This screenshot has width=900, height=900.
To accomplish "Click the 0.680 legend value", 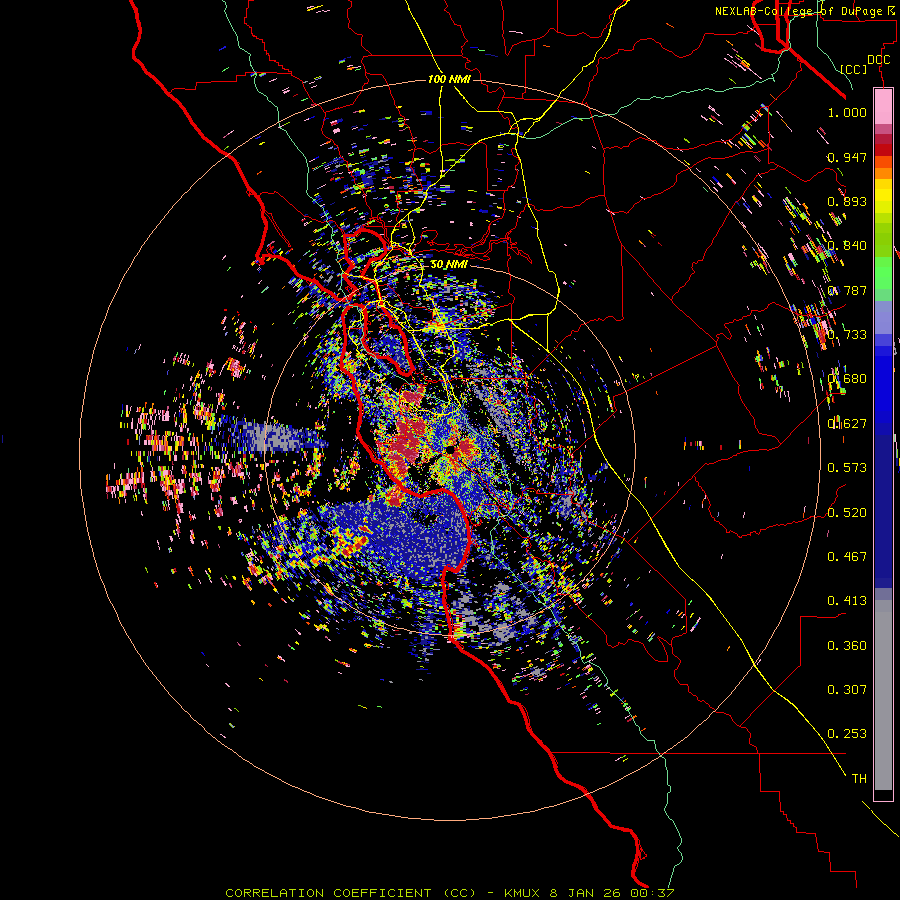I will pyautogui.click(x=847, y=379).
